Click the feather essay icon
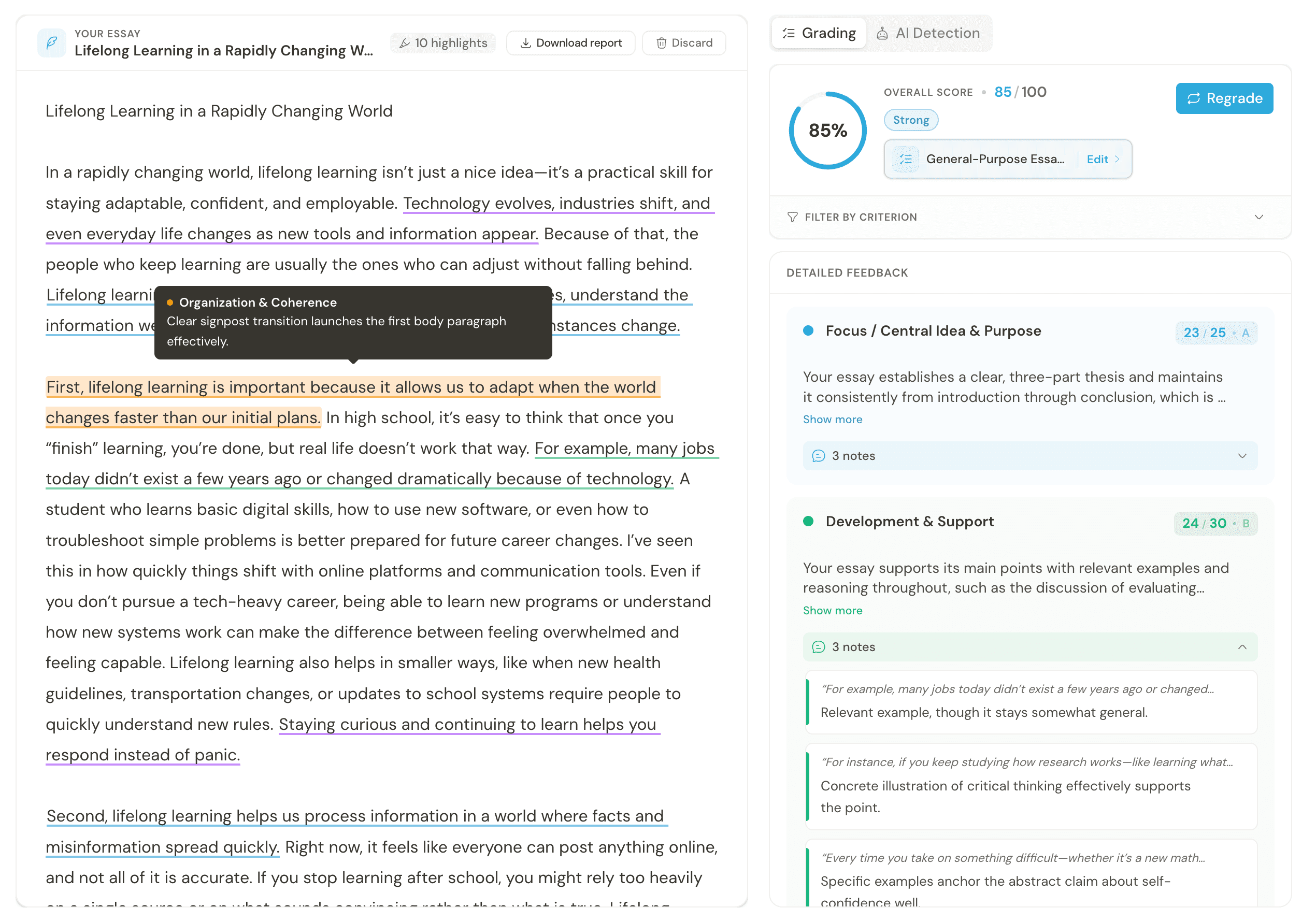 click(52, 42)
